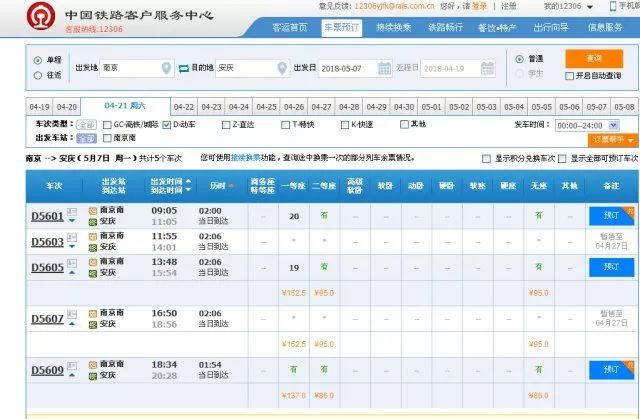Select the 往返 round-trip radio button
640x419 pixels.
[38, 75]
